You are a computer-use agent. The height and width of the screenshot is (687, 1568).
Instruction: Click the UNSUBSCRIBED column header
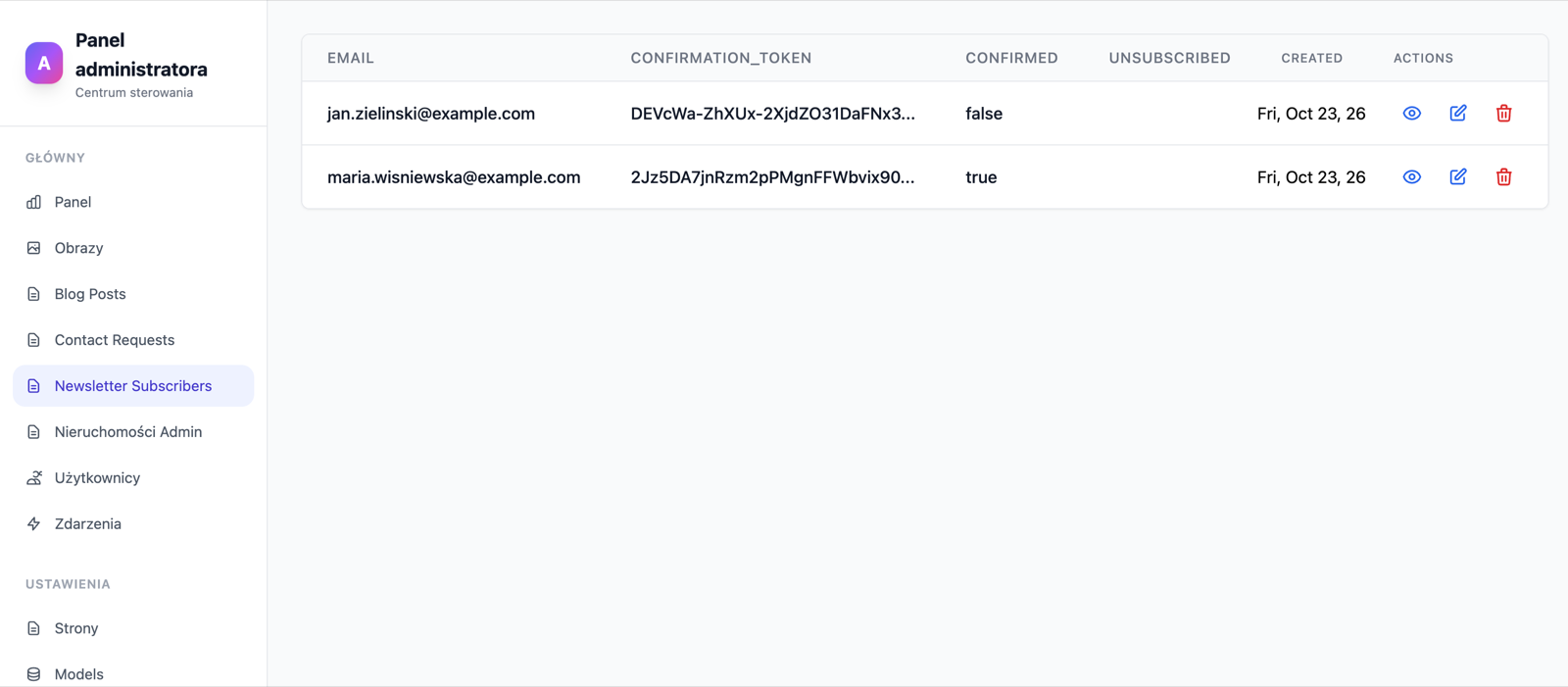[x=1170, y=58]
